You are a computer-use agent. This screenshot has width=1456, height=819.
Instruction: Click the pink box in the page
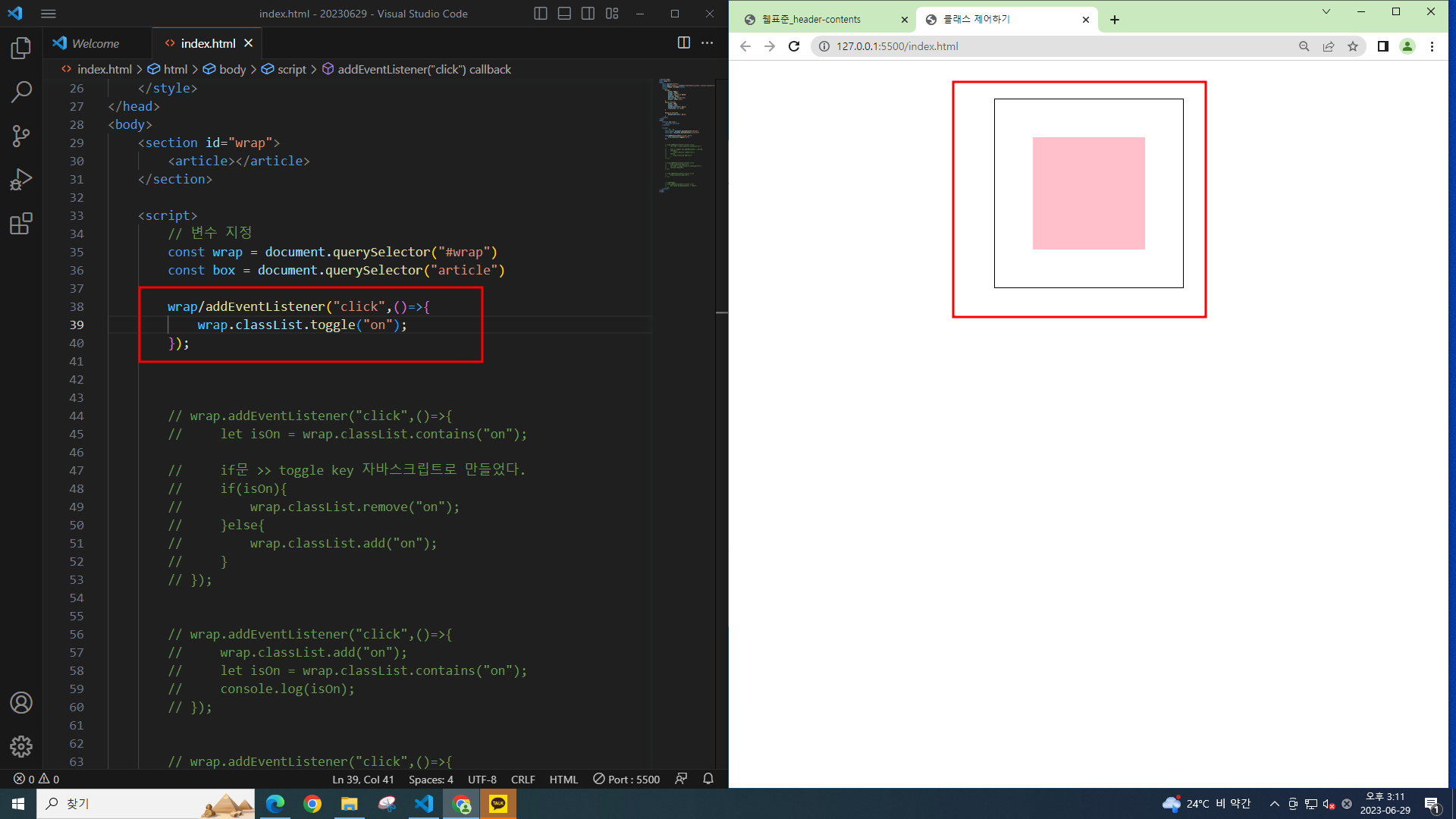coord(1088,193)
